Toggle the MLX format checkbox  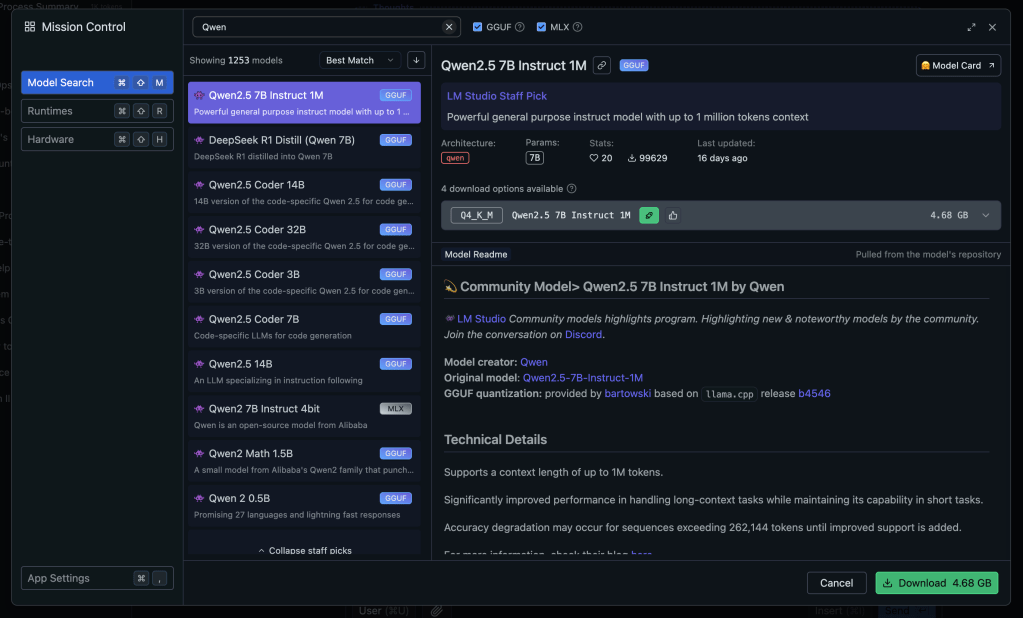point(542,27)
